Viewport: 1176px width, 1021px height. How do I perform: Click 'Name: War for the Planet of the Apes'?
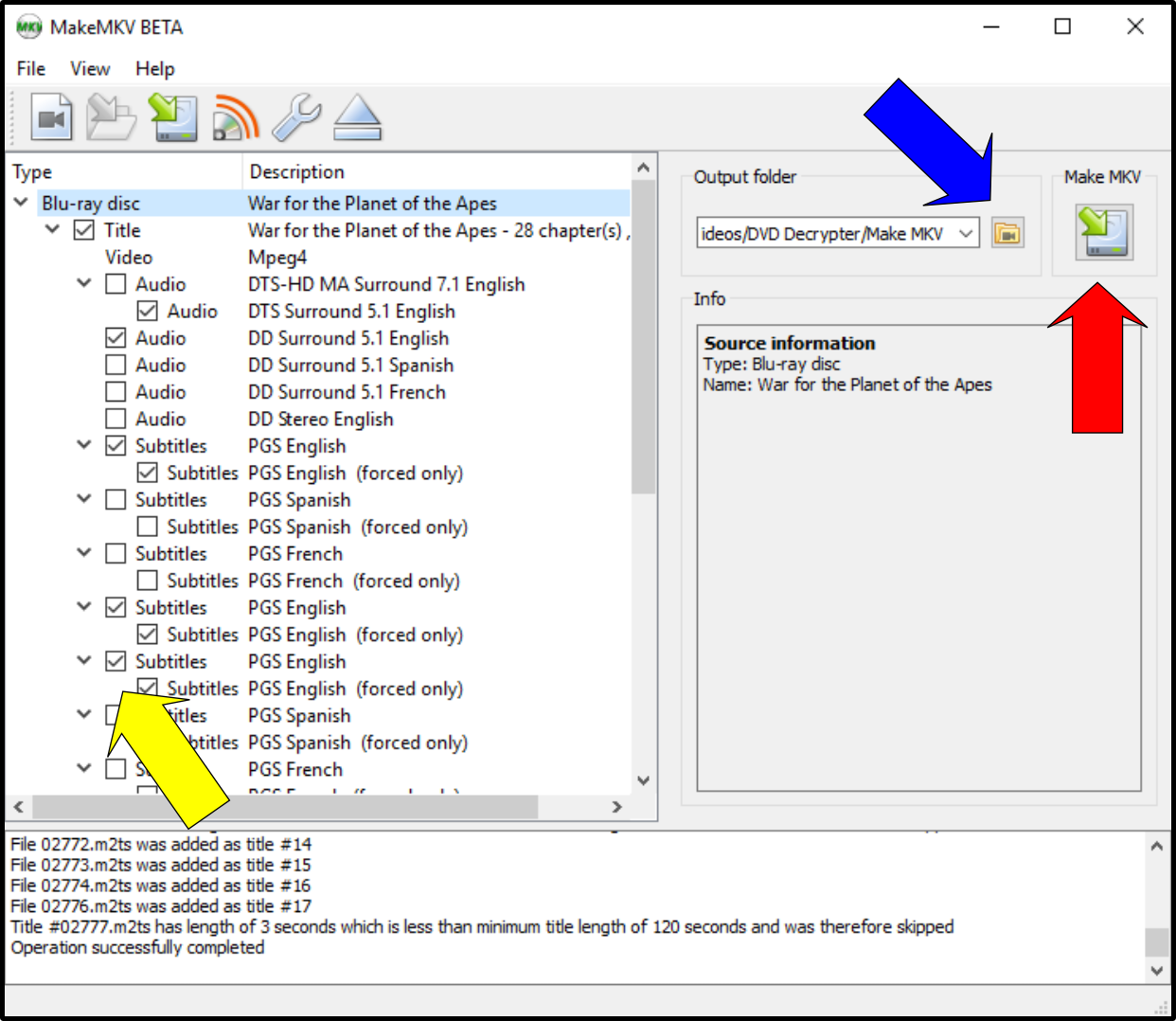(847, 385)
